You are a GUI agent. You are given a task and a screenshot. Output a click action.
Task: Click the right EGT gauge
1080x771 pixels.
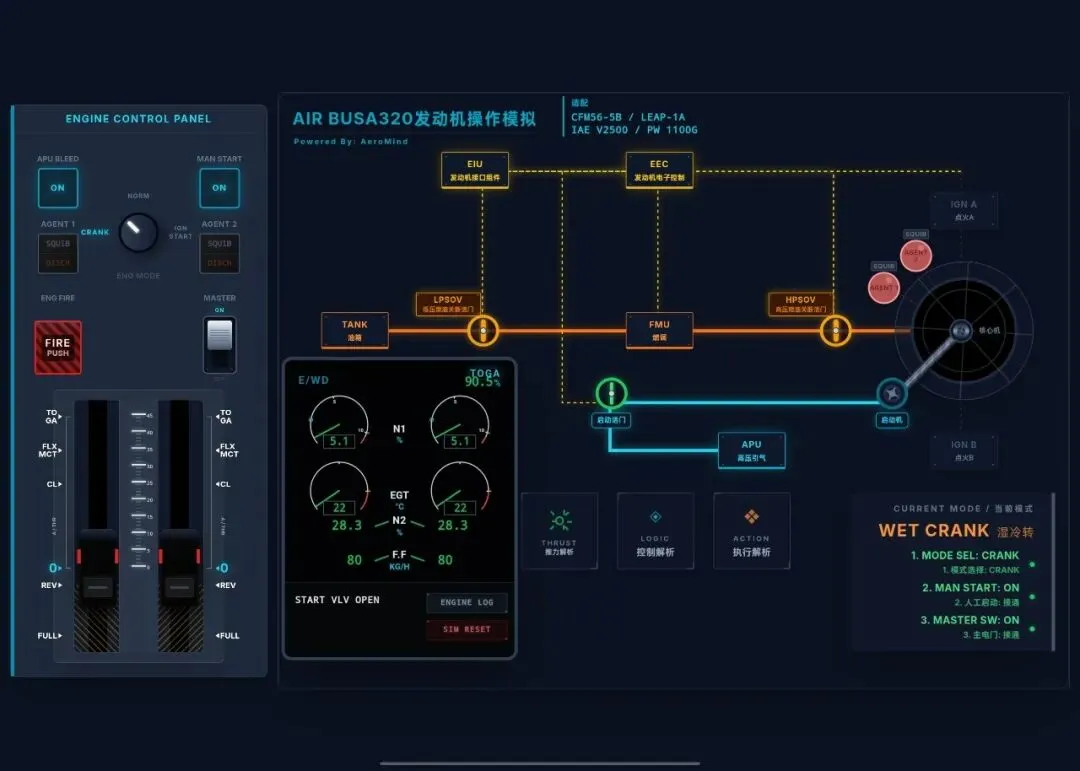tap(460, 488)
